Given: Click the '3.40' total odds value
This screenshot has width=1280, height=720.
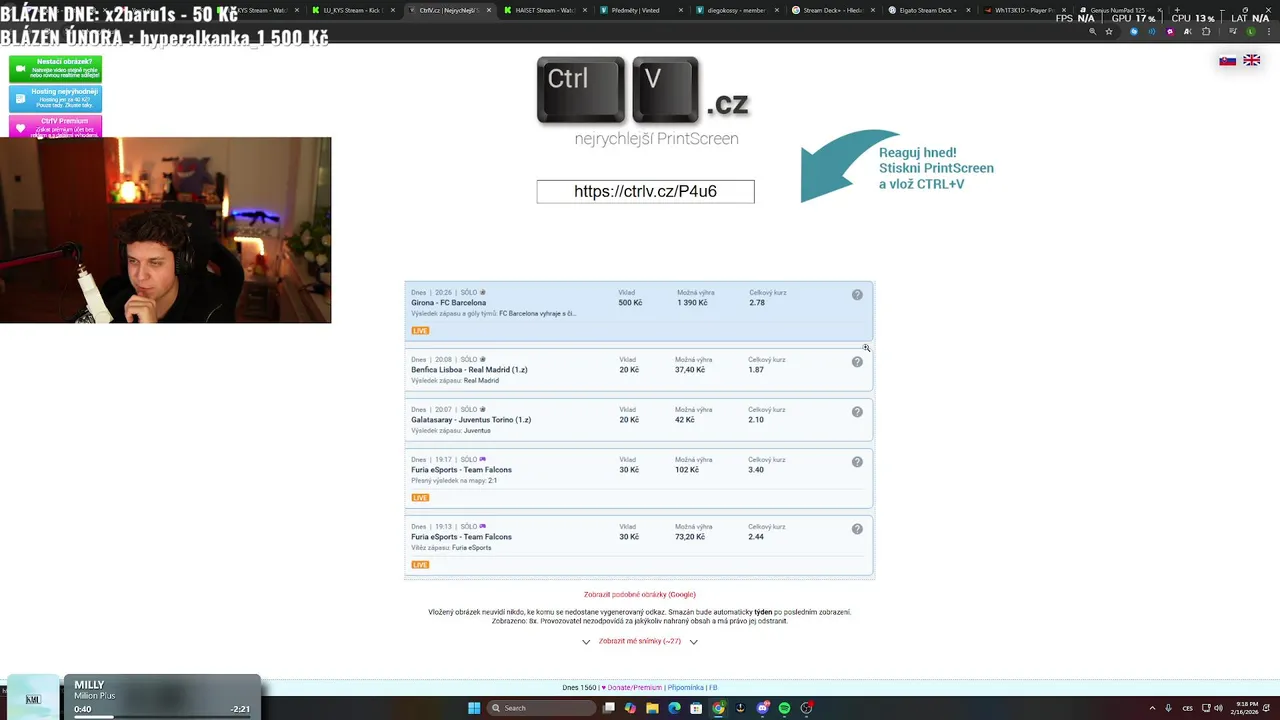Looking at the screenshot, I should pyautogui.click(x=756, y=470).
